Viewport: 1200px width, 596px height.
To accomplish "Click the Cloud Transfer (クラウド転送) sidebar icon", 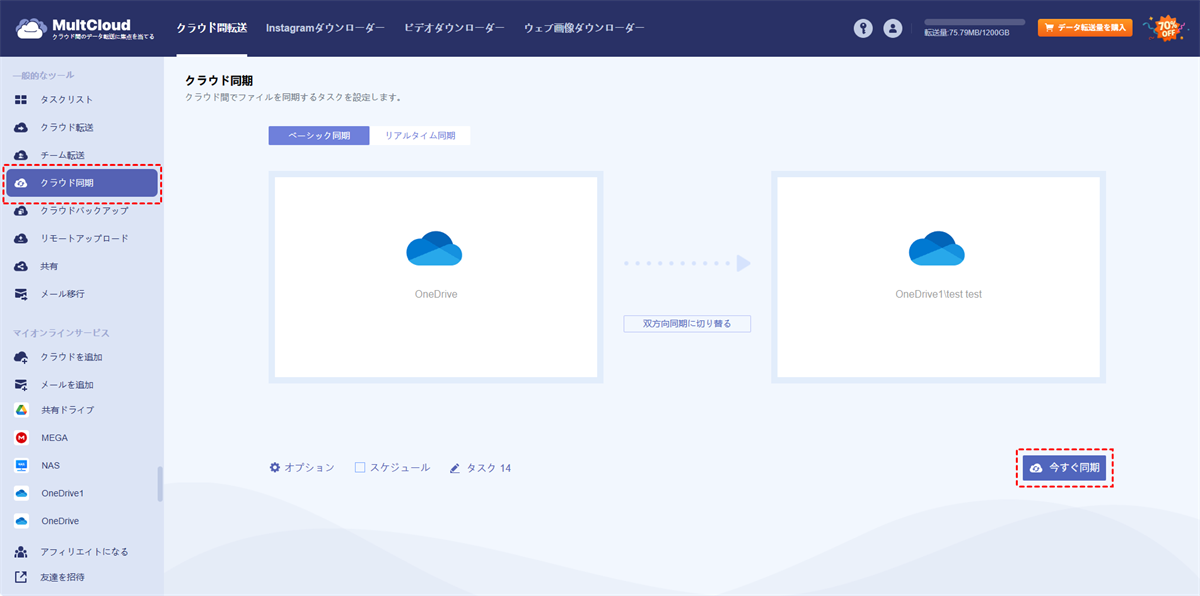I will [21, 128].
